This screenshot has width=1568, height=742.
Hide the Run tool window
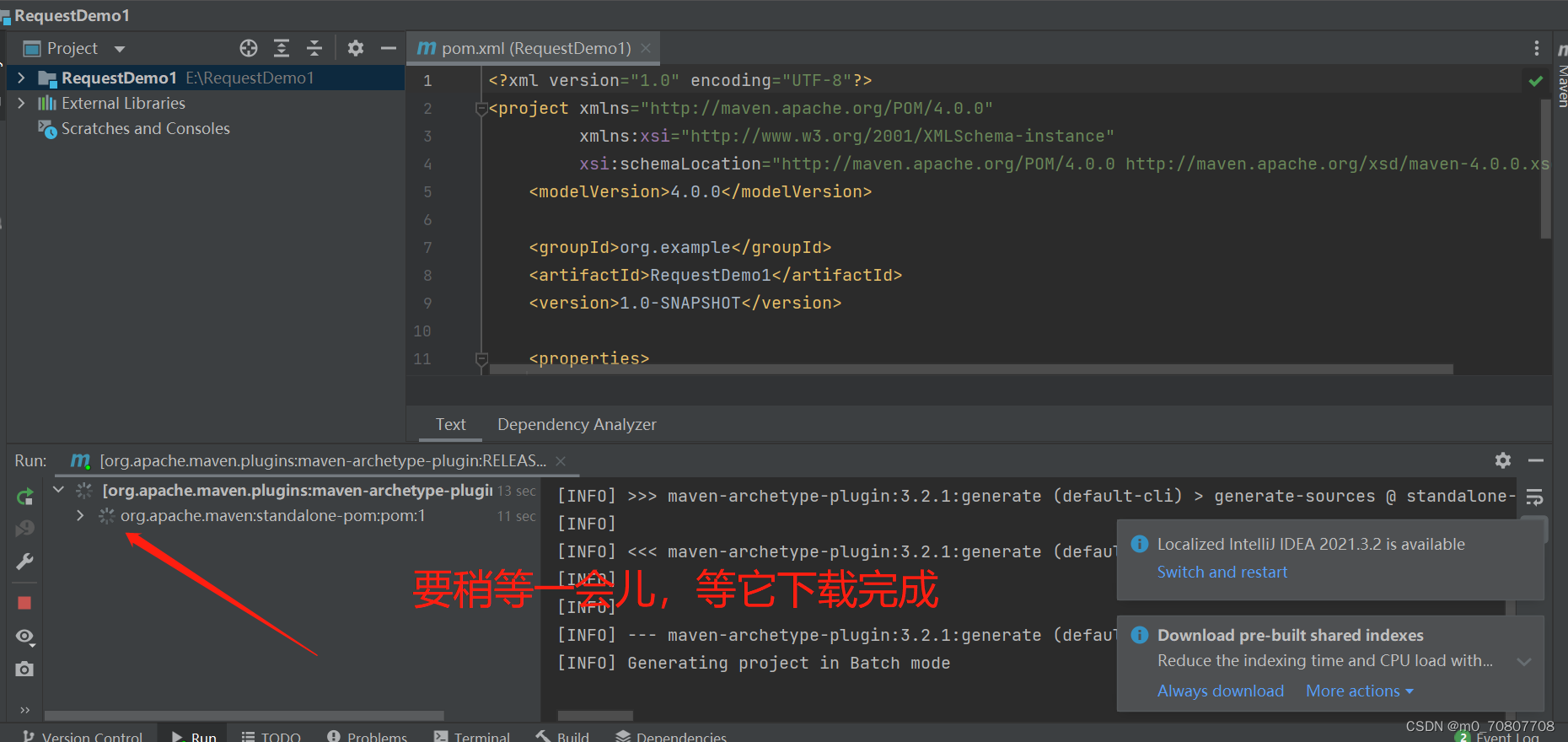[1536, 460]
